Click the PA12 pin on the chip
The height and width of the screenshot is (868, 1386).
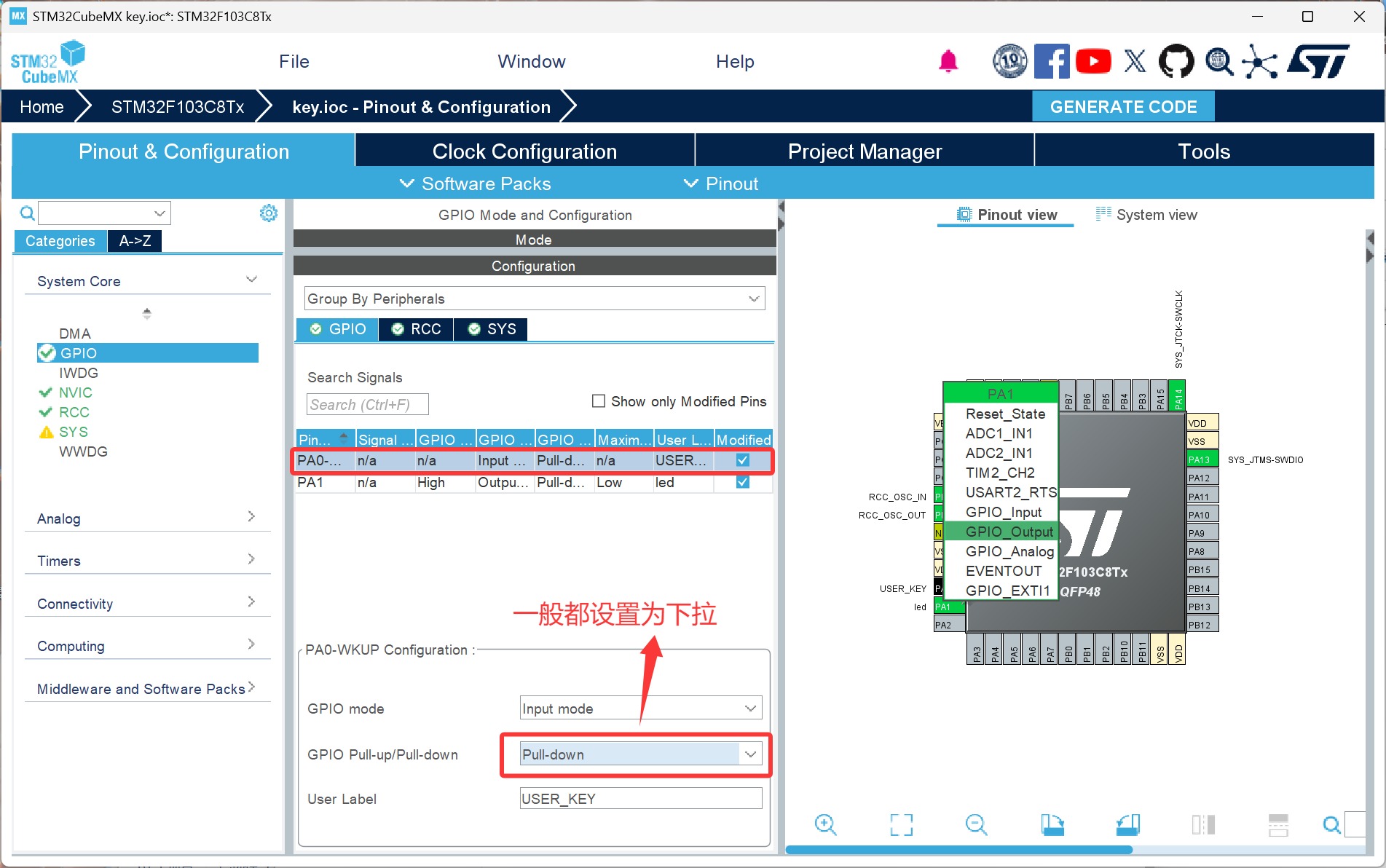[1202, 478]
